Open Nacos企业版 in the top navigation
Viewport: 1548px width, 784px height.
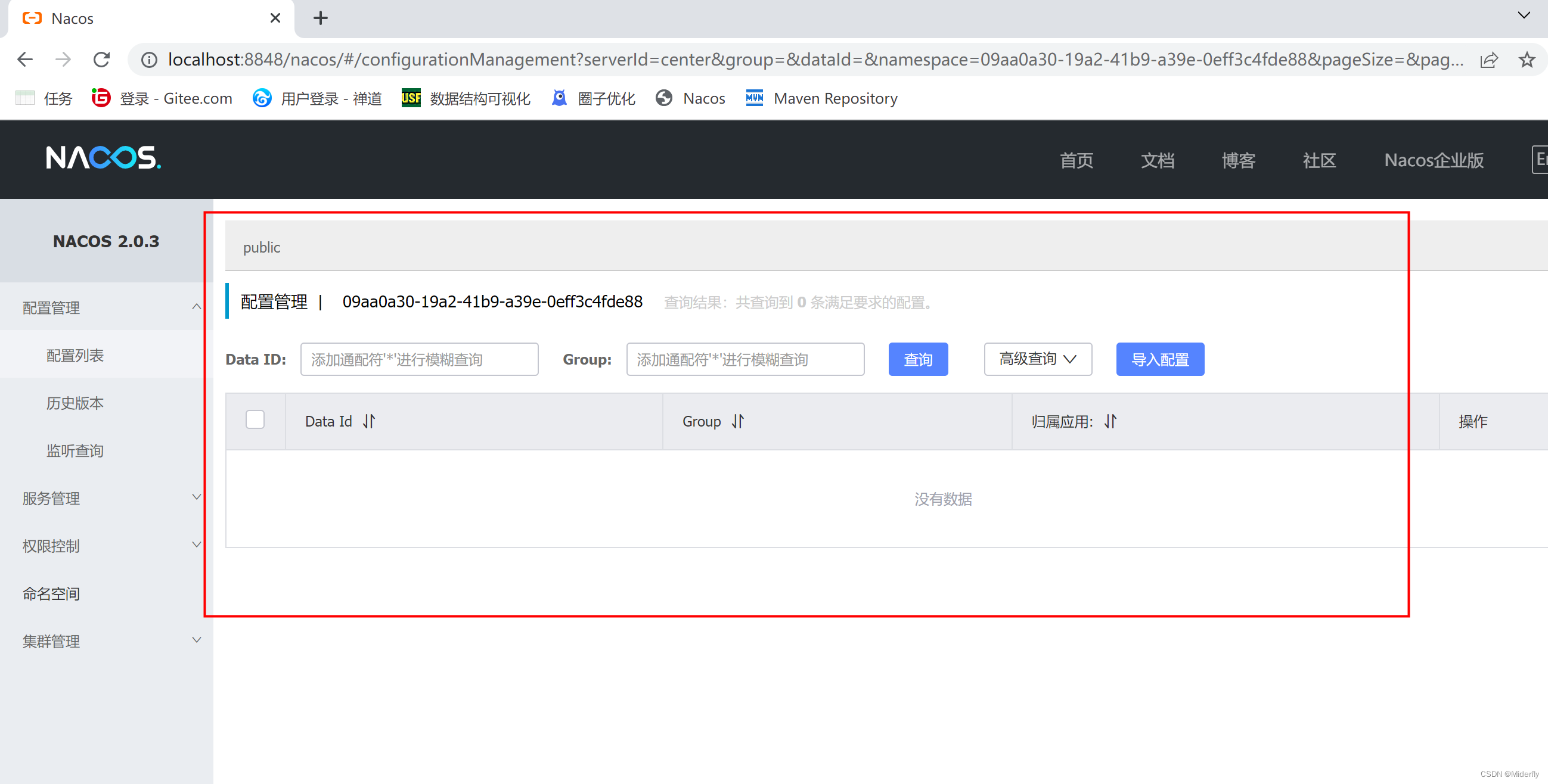[1434, 160]
